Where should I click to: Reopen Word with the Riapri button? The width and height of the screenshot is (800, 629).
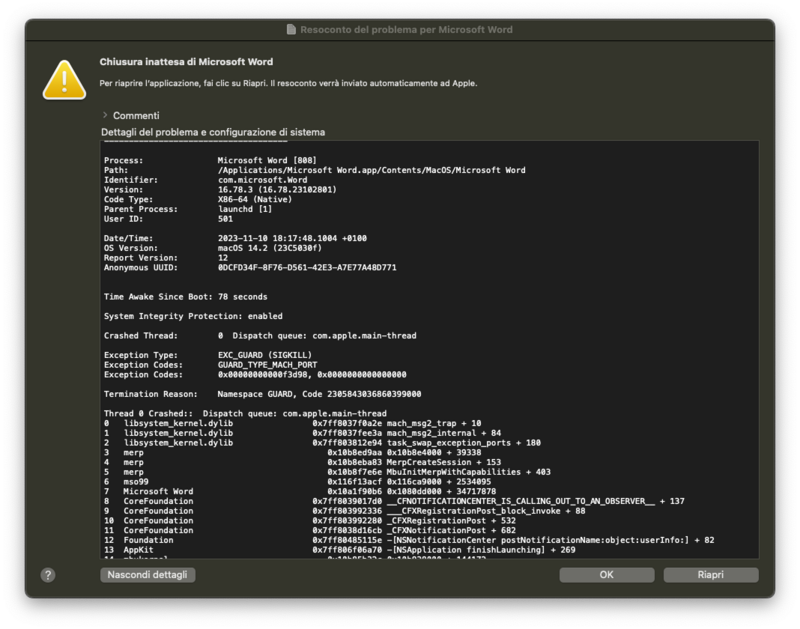click(711, 575)
